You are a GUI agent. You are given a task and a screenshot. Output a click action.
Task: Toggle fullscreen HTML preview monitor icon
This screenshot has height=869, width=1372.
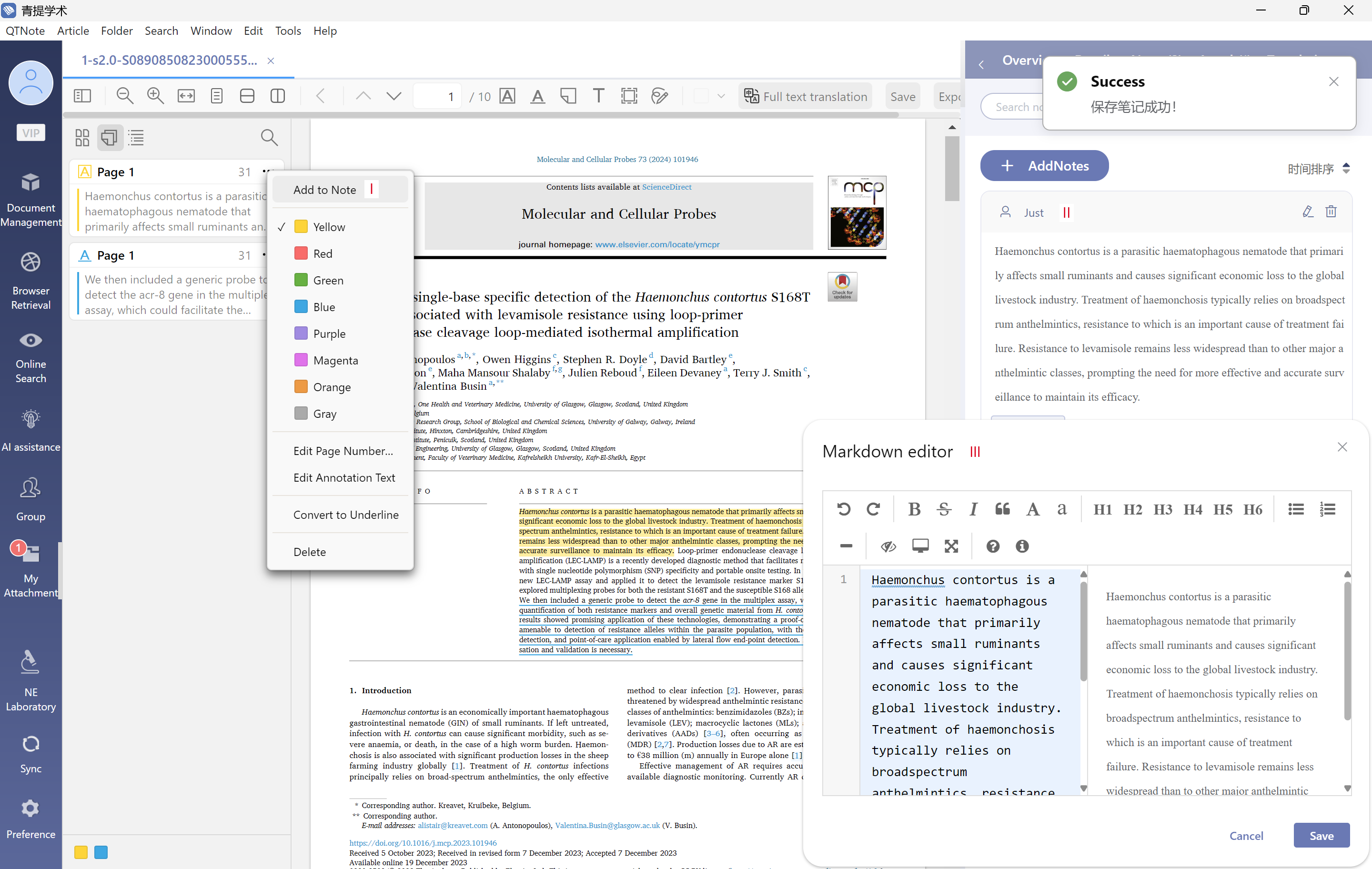920,546
